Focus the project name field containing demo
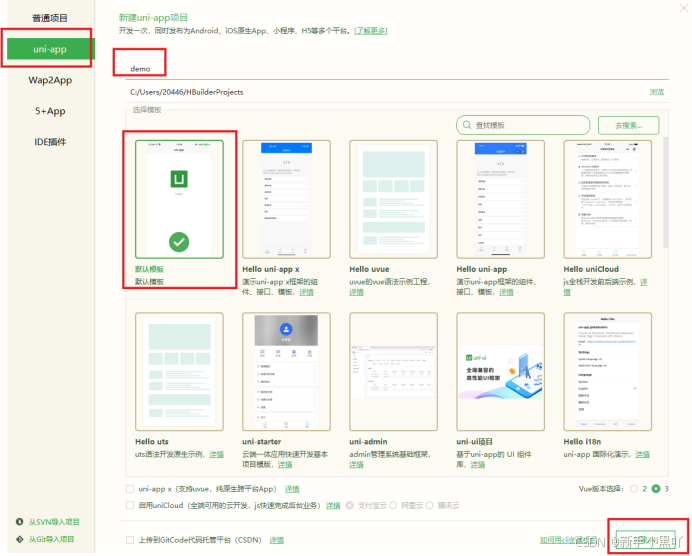The height and width of the screenshot is (556, 692). click(397, 69)
